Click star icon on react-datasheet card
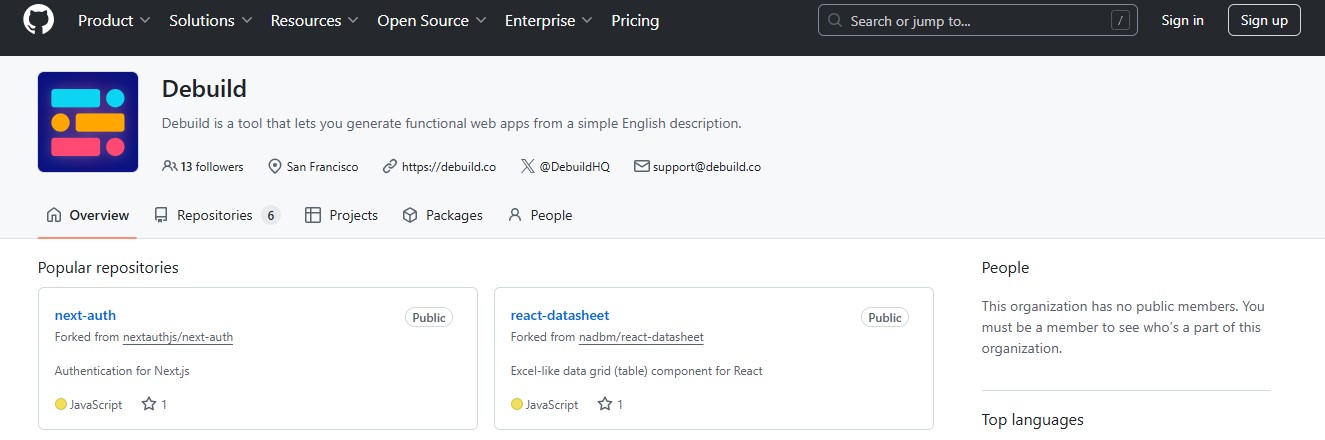The image size is (1325, 440). 605,404
